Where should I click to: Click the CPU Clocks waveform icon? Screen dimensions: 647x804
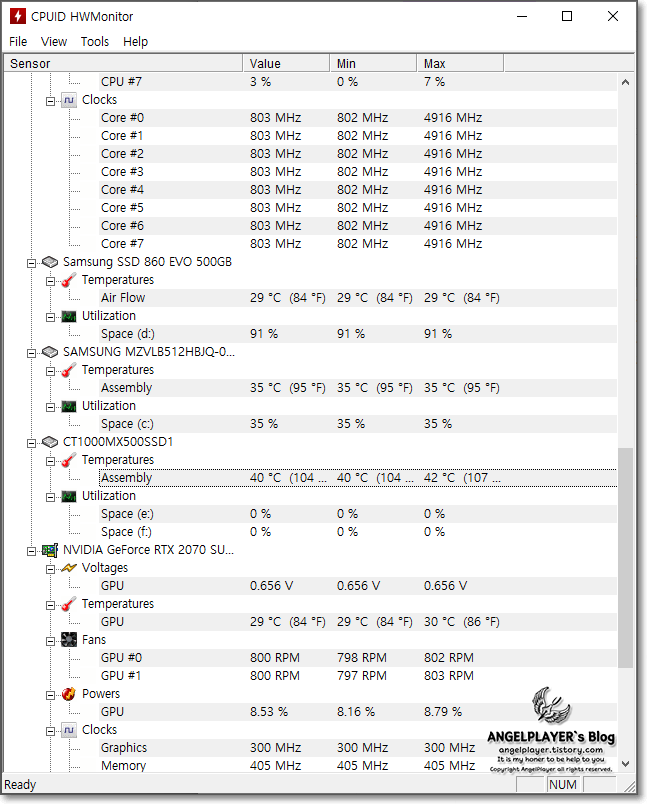(x=69, y=100)
